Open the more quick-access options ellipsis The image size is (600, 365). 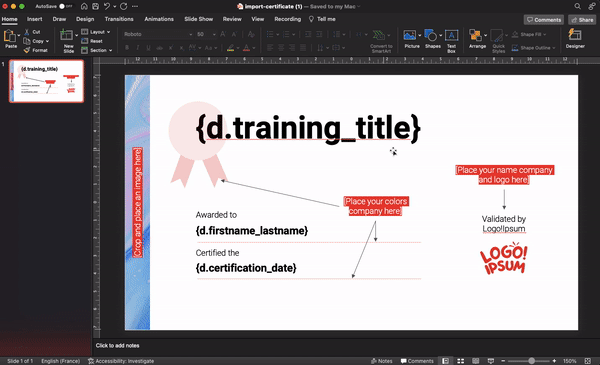(135, 7)
